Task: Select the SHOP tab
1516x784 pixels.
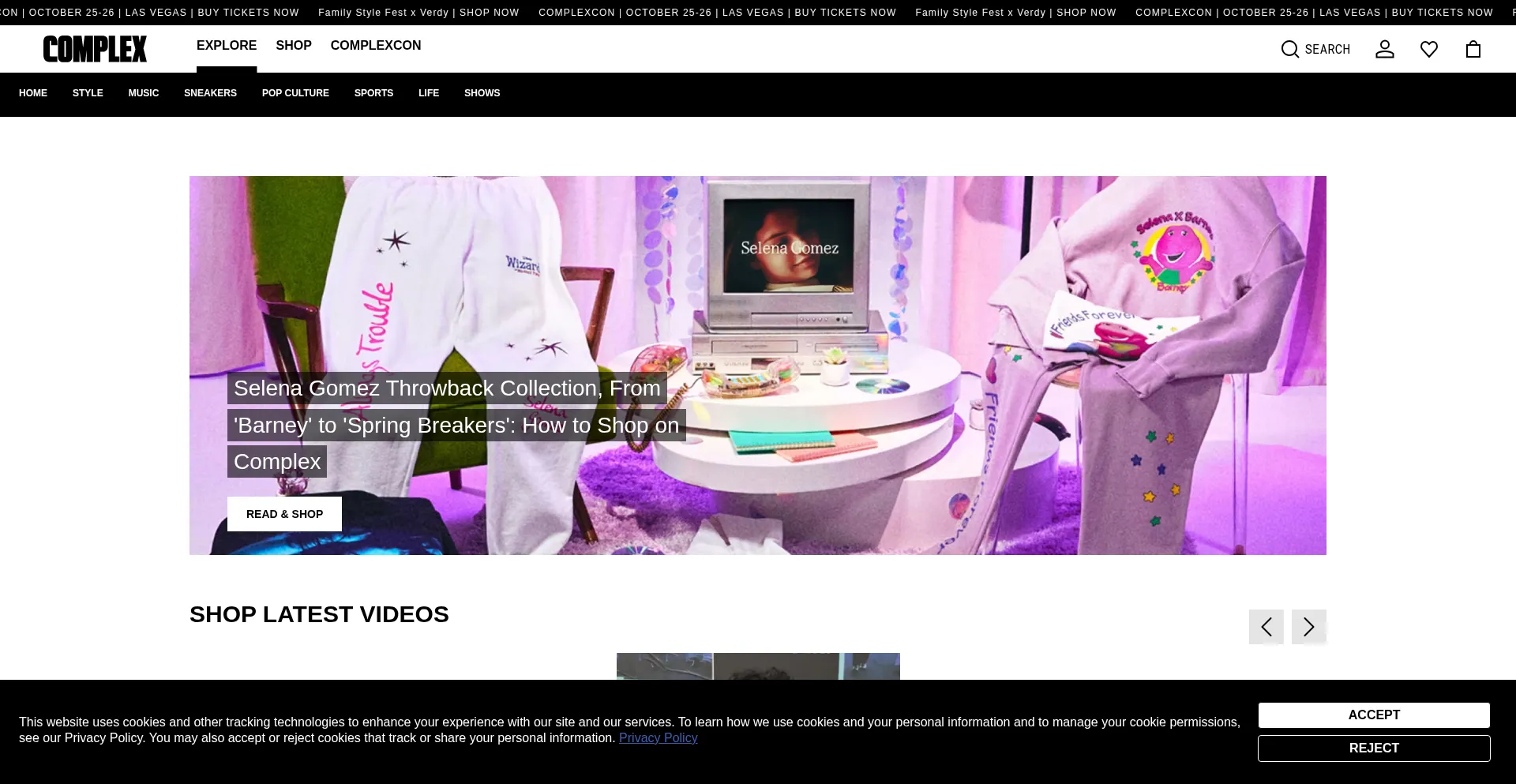Action: click(294, 46)
